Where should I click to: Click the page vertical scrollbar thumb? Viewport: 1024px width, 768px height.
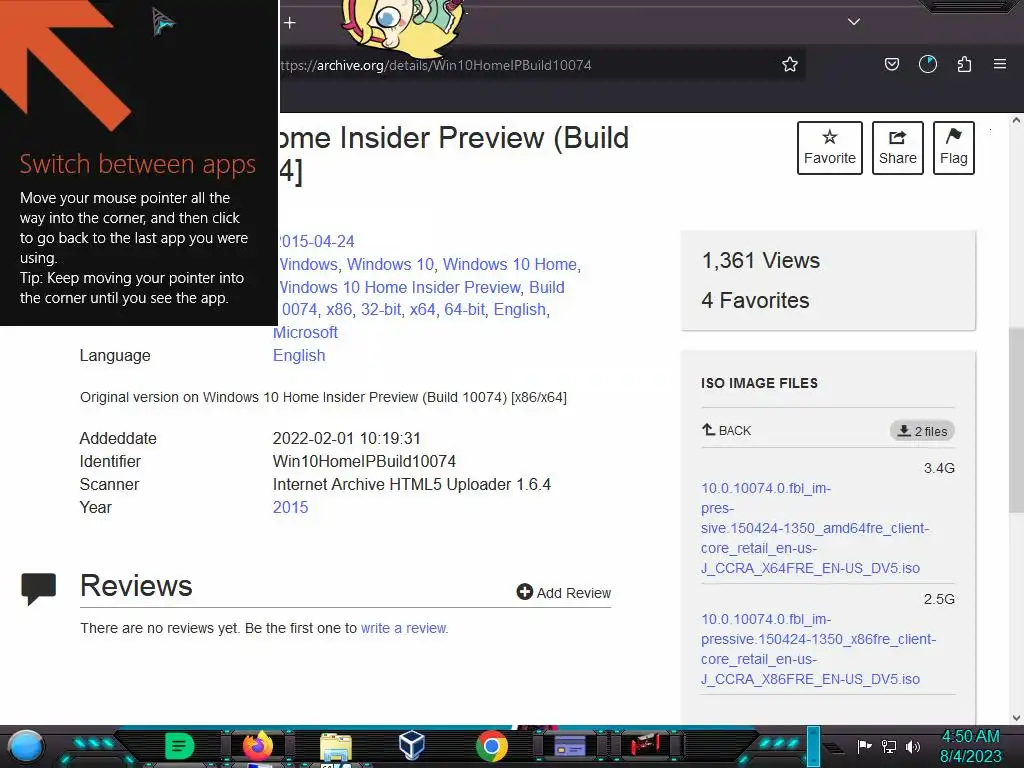coord(1016,421)
